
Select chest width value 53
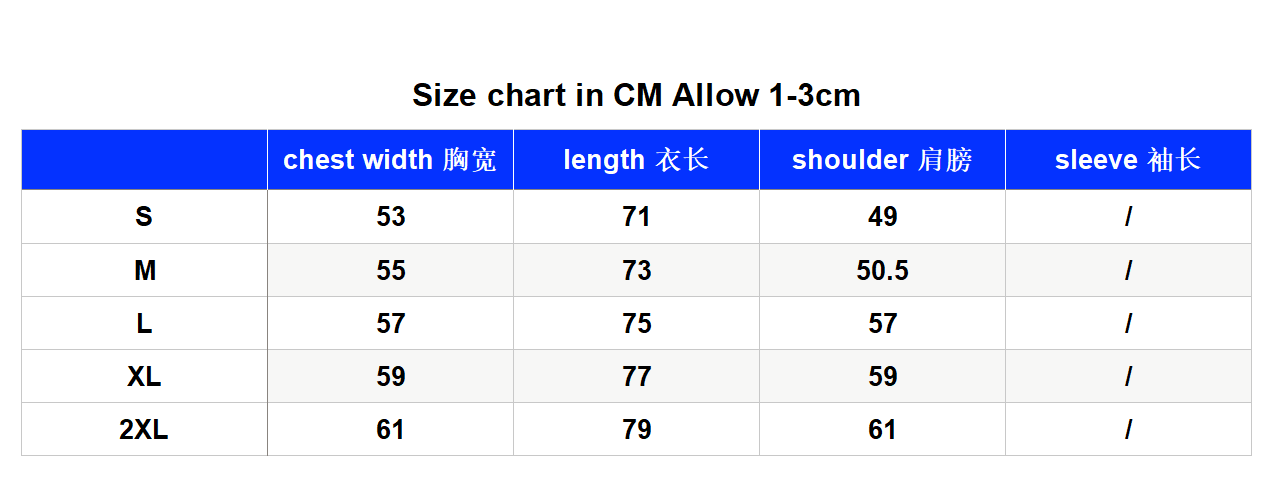[x=390, y=217]
